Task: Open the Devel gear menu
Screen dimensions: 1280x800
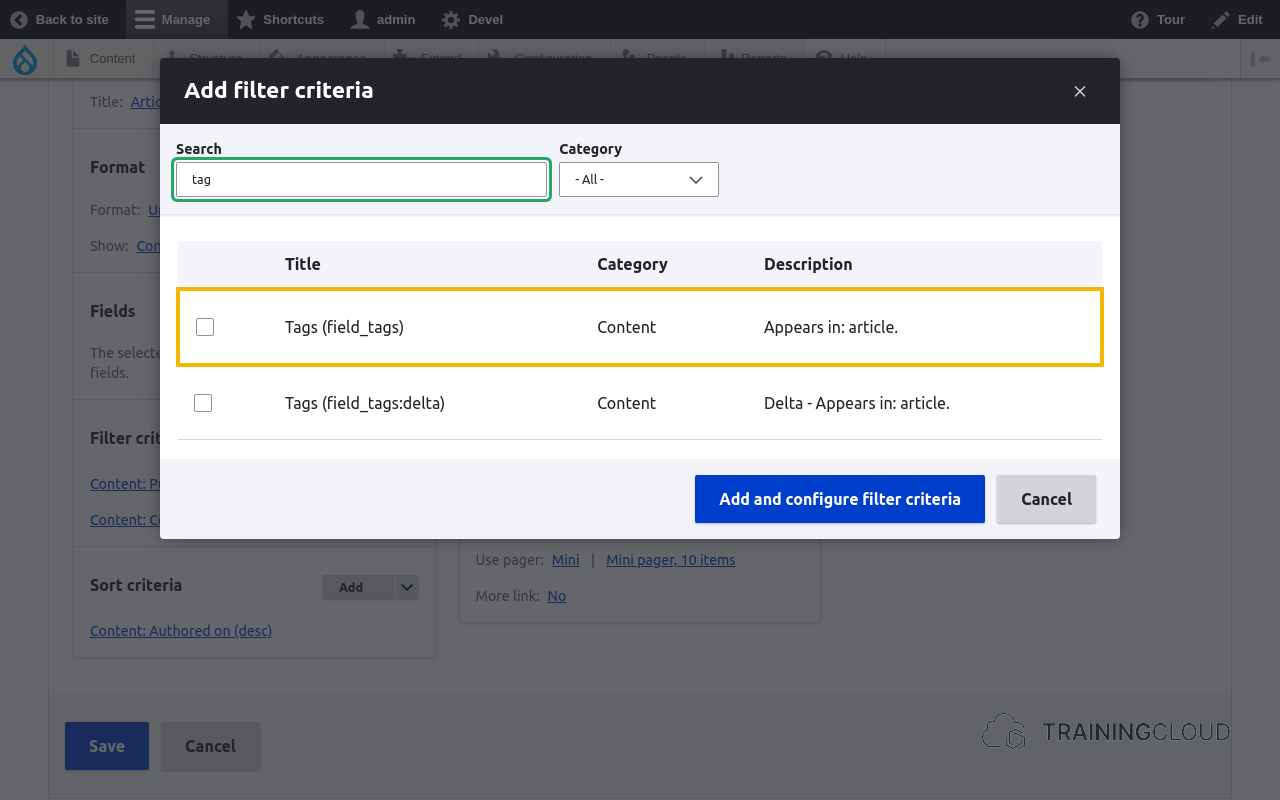Action: click(472, 19)
